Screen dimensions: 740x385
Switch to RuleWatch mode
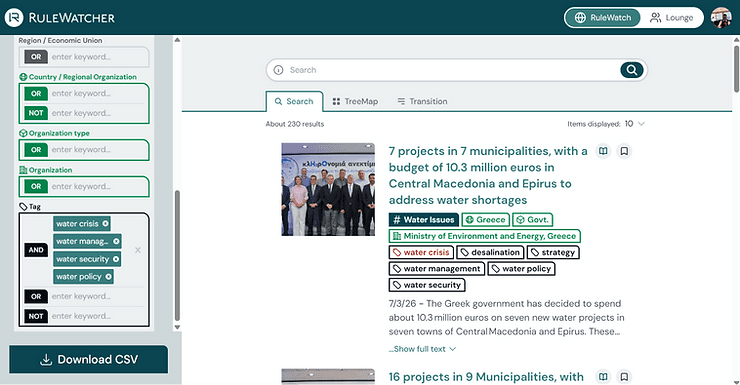coord(603,17)
